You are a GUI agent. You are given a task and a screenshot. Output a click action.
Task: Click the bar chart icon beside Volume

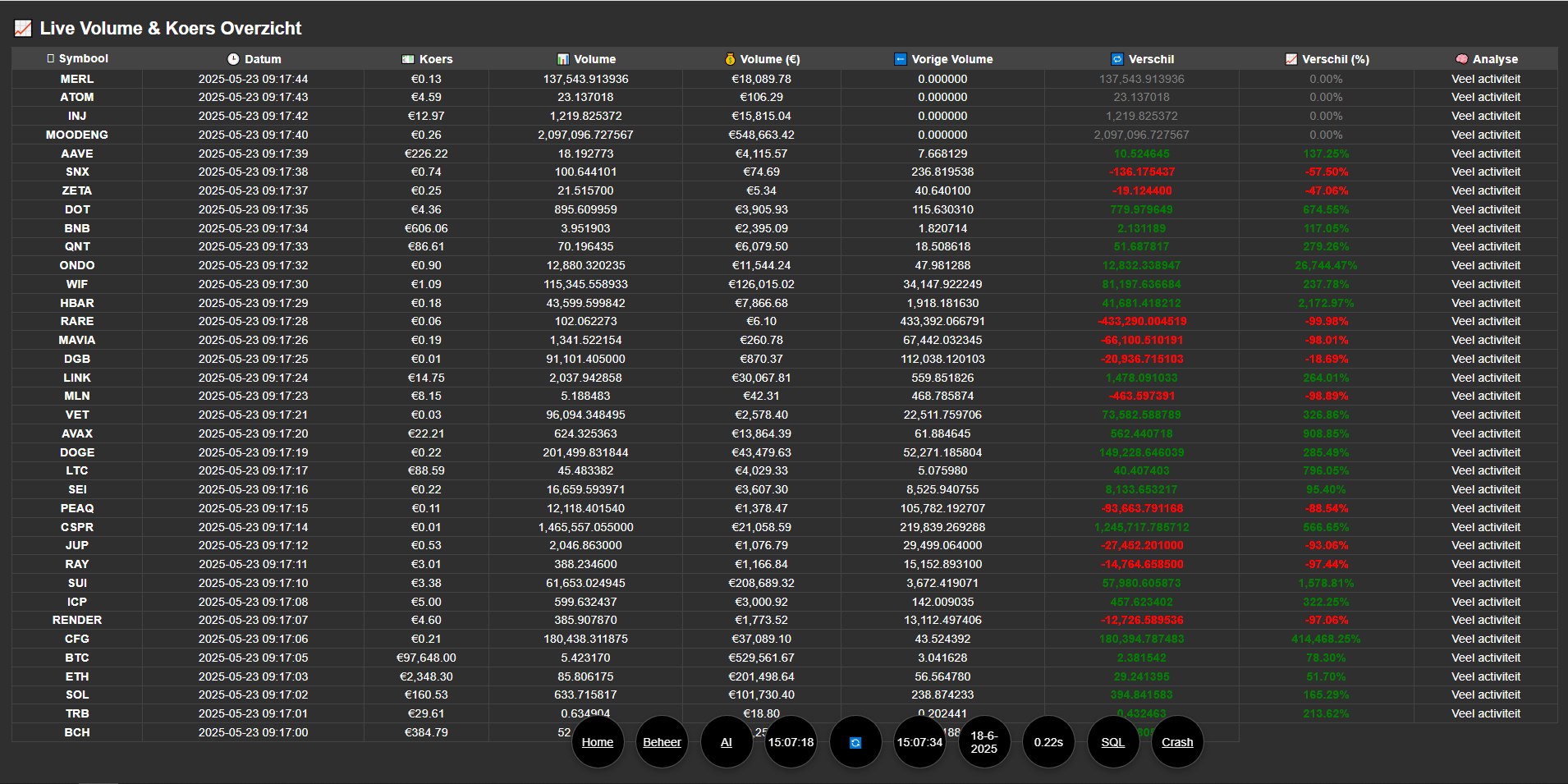(x=563, y=59)
